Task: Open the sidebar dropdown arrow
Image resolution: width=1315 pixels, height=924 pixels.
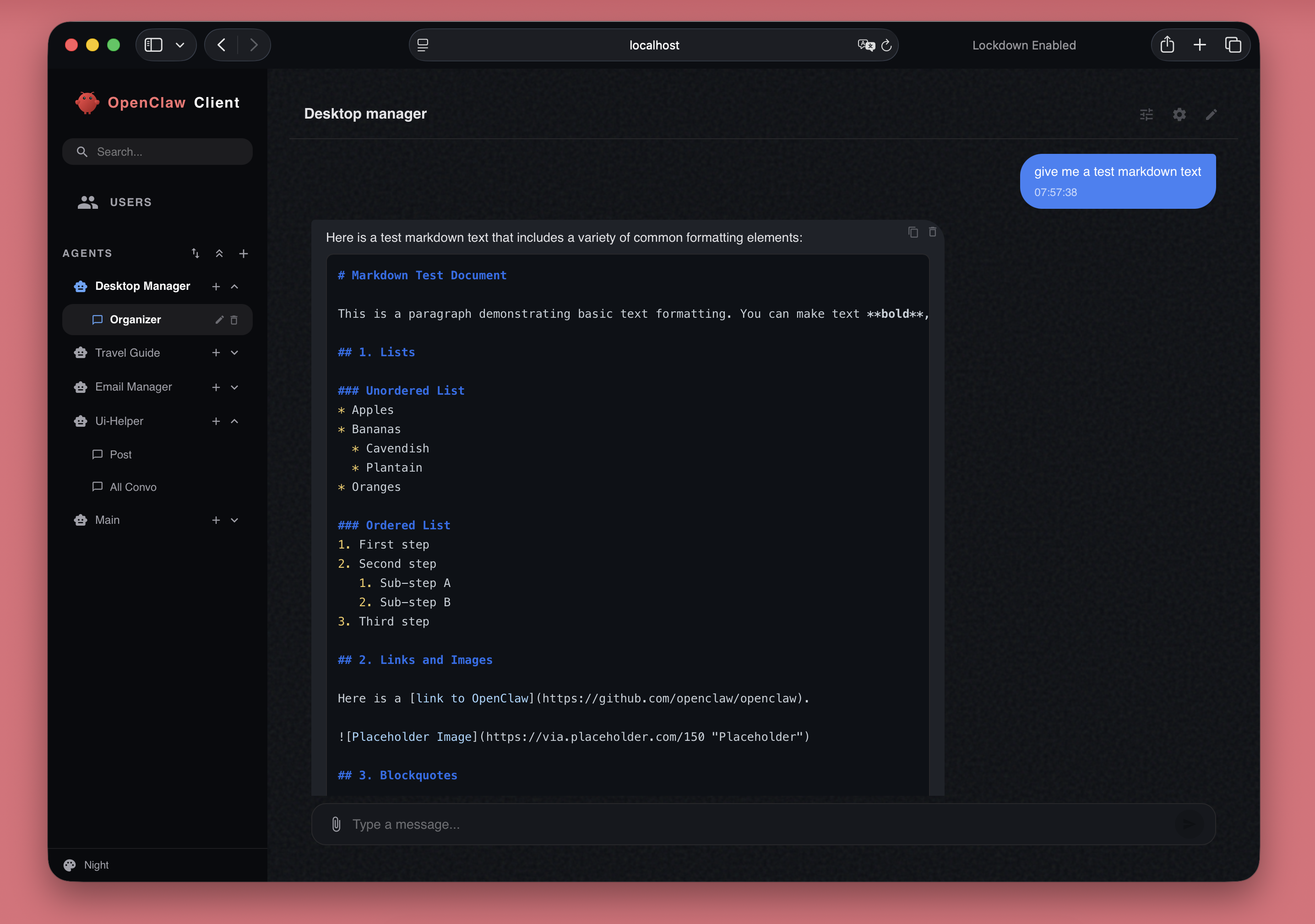Action: (180, 45)
